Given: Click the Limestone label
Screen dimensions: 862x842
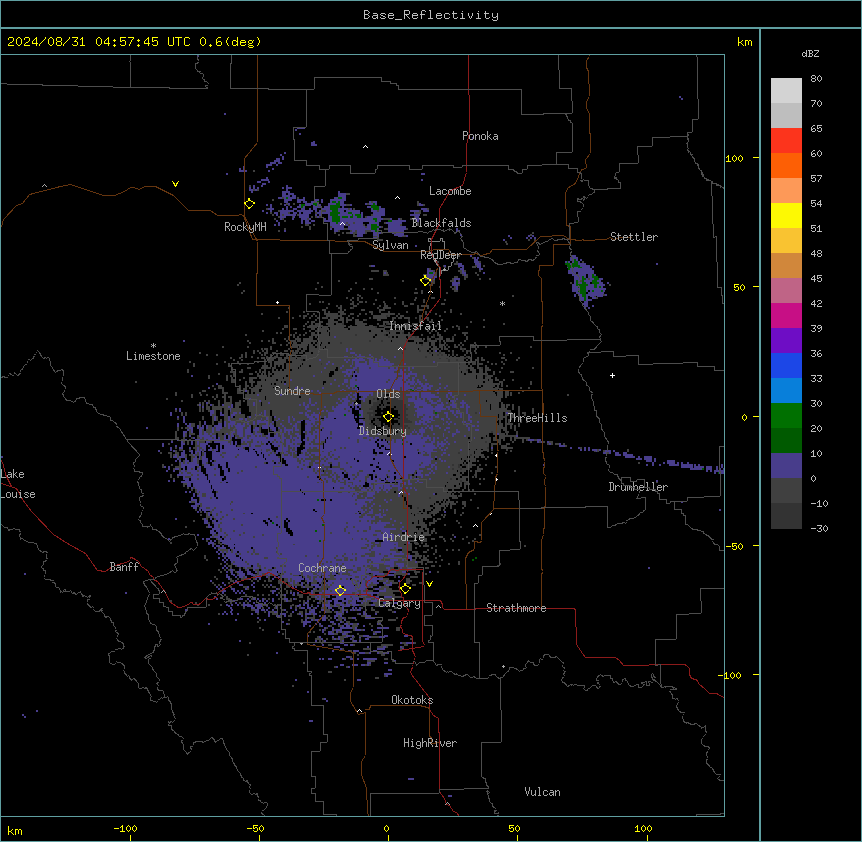Looking at the screenshot, I should coord(153,356).
